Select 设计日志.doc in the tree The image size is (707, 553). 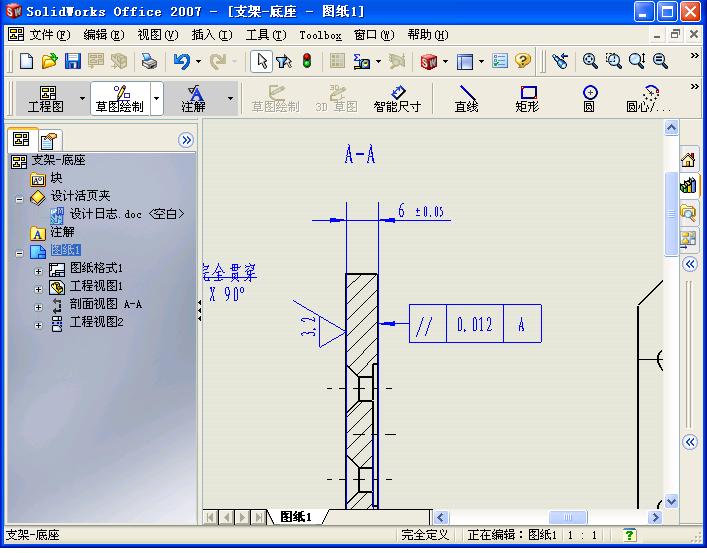point(127,214)
